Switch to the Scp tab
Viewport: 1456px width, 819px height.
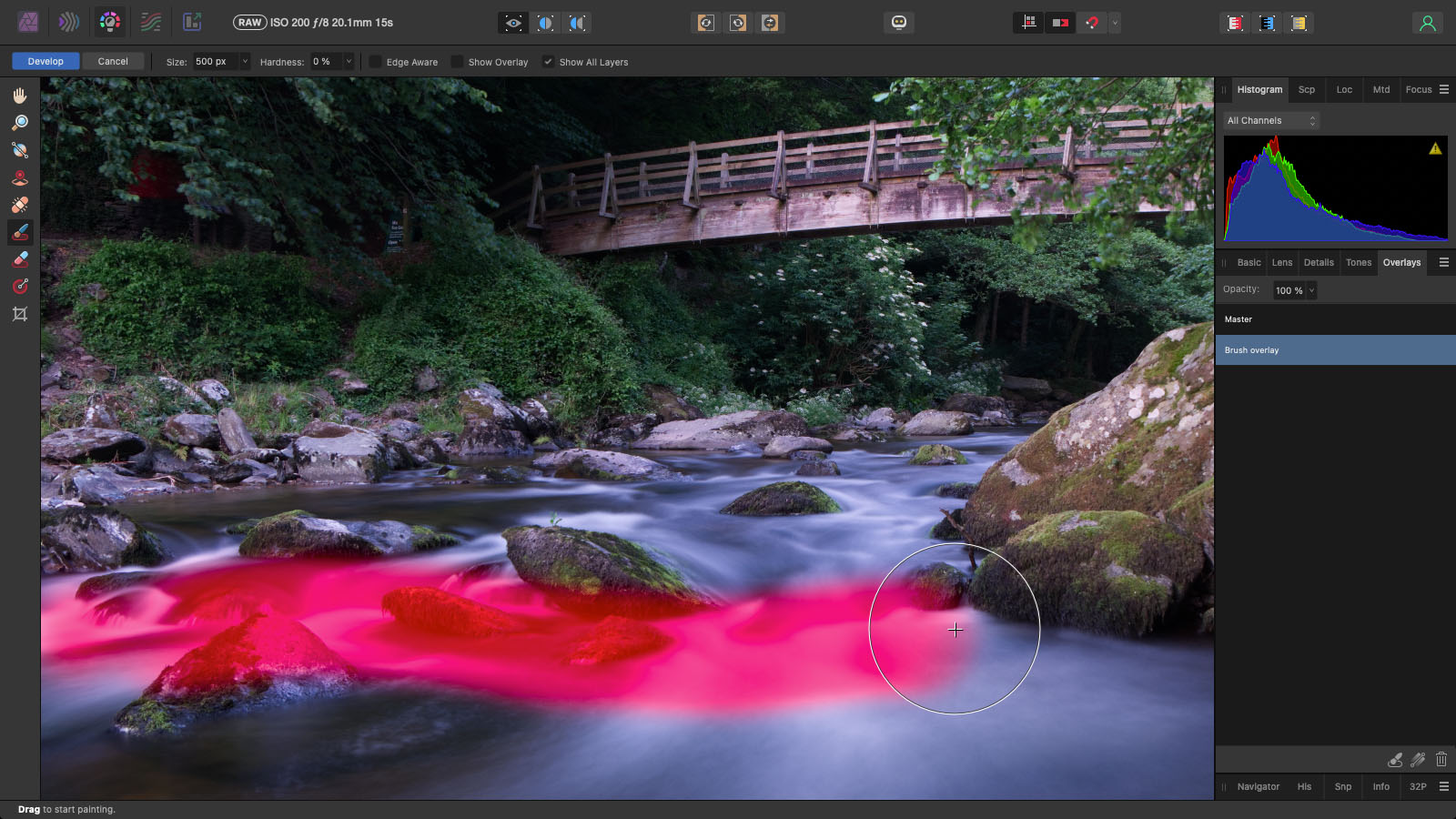(1307, 89)
